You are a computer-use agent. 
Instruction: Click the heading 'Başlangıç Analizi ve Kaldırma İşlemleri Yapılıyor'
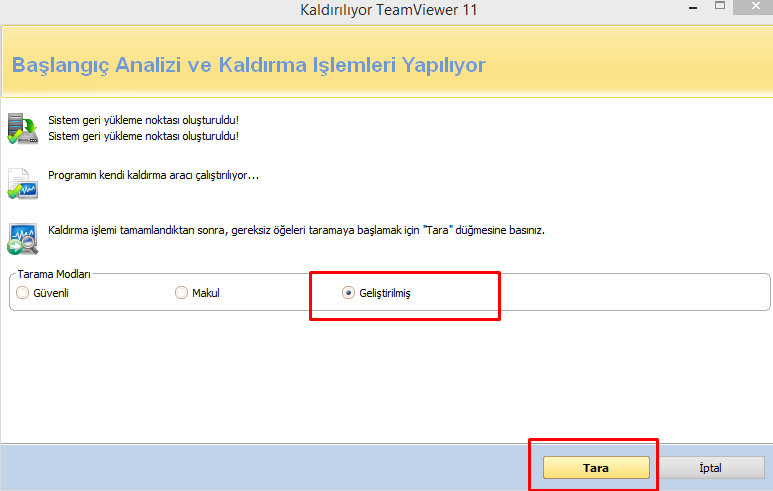pos(248,65)
